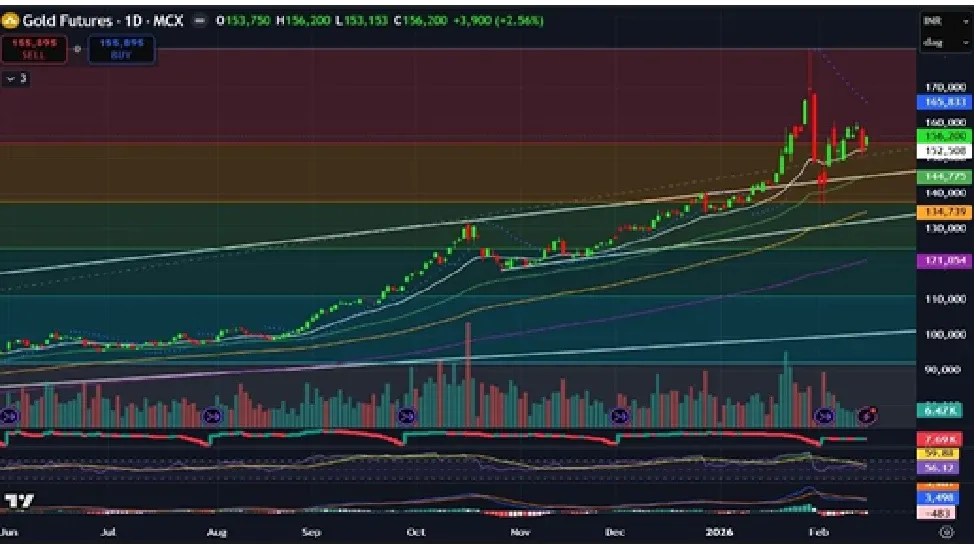The height and width of the screenshot is (548, 974).
Task: Open the INR currency dropdown
Action: [x=945, y=21]
